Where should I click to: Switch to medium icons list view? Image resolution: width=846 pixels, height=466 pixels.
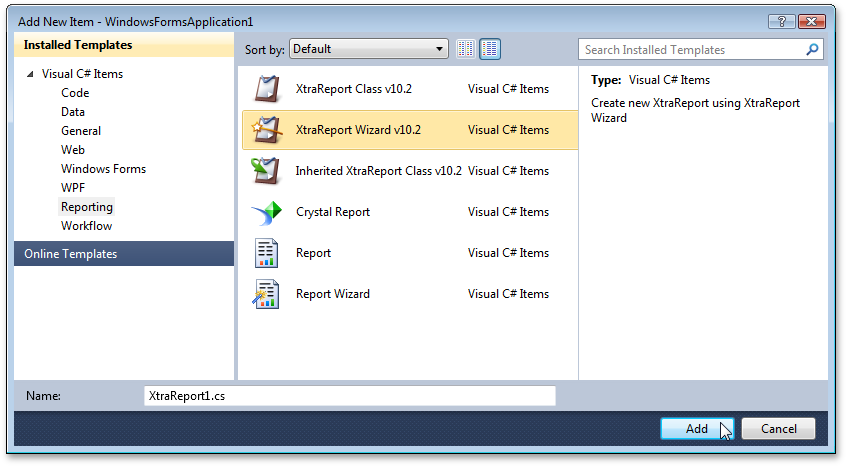490,49
